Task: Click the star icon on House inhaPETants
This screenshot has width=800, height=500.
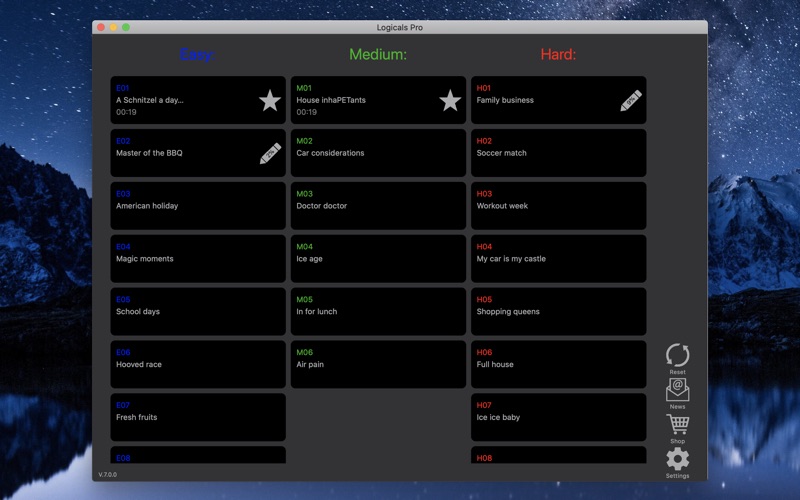Action: pos(450,100)
